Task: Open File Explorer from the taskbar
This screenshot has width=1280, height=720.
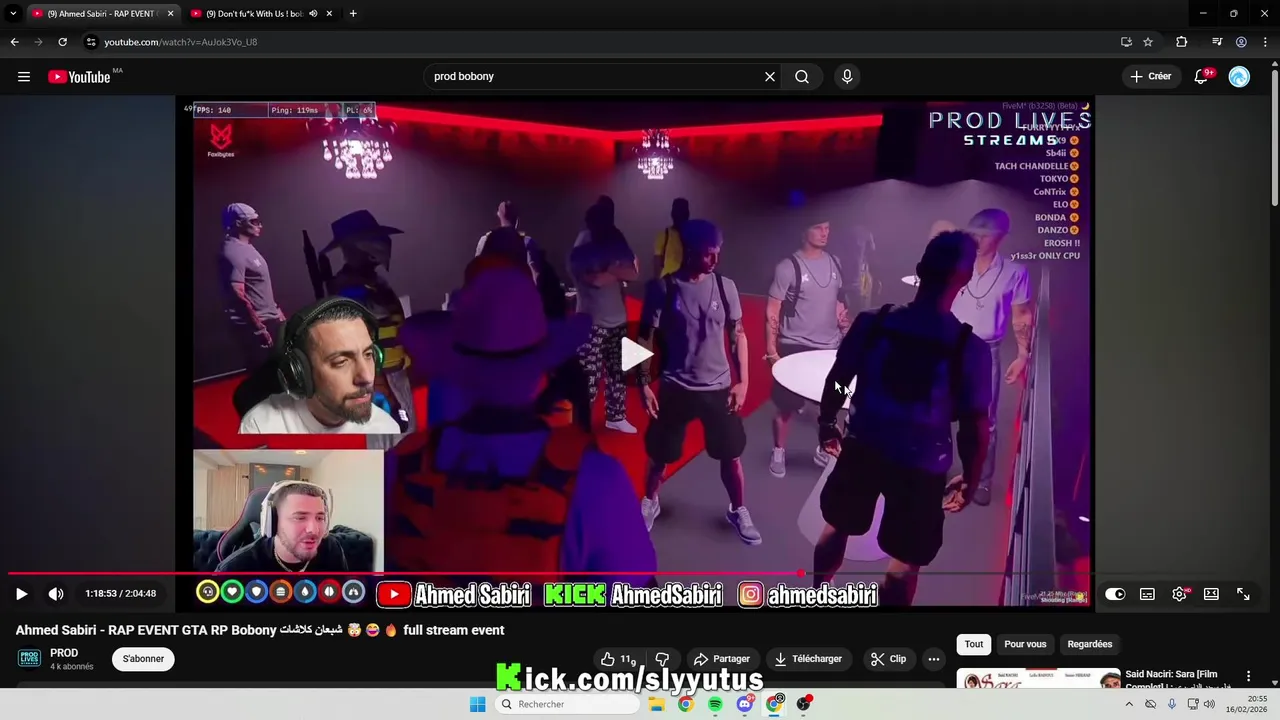Action: (656, 704)
